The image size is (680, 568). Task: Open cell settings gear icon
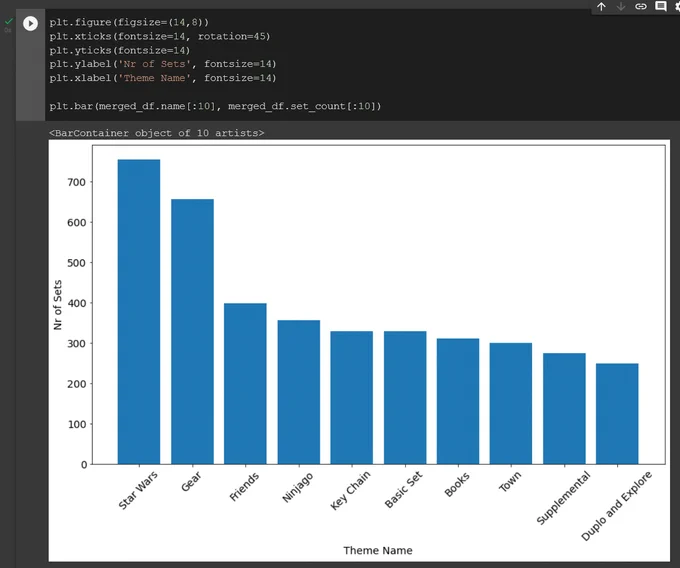point(677,7)
